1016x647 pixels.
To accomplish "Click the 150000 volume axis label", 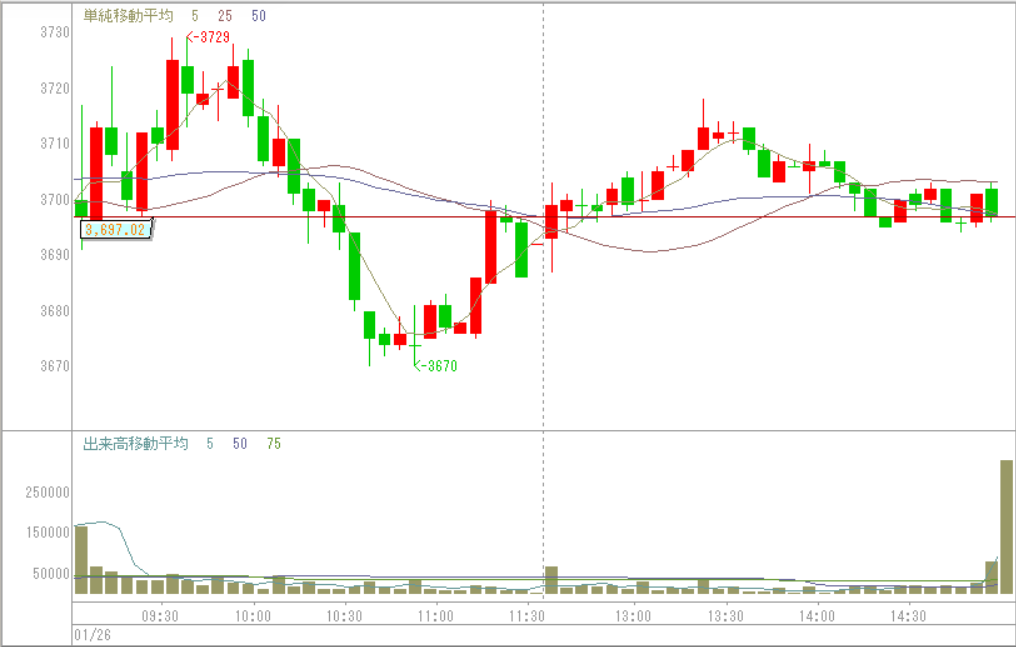I will [x=48, y=532].
